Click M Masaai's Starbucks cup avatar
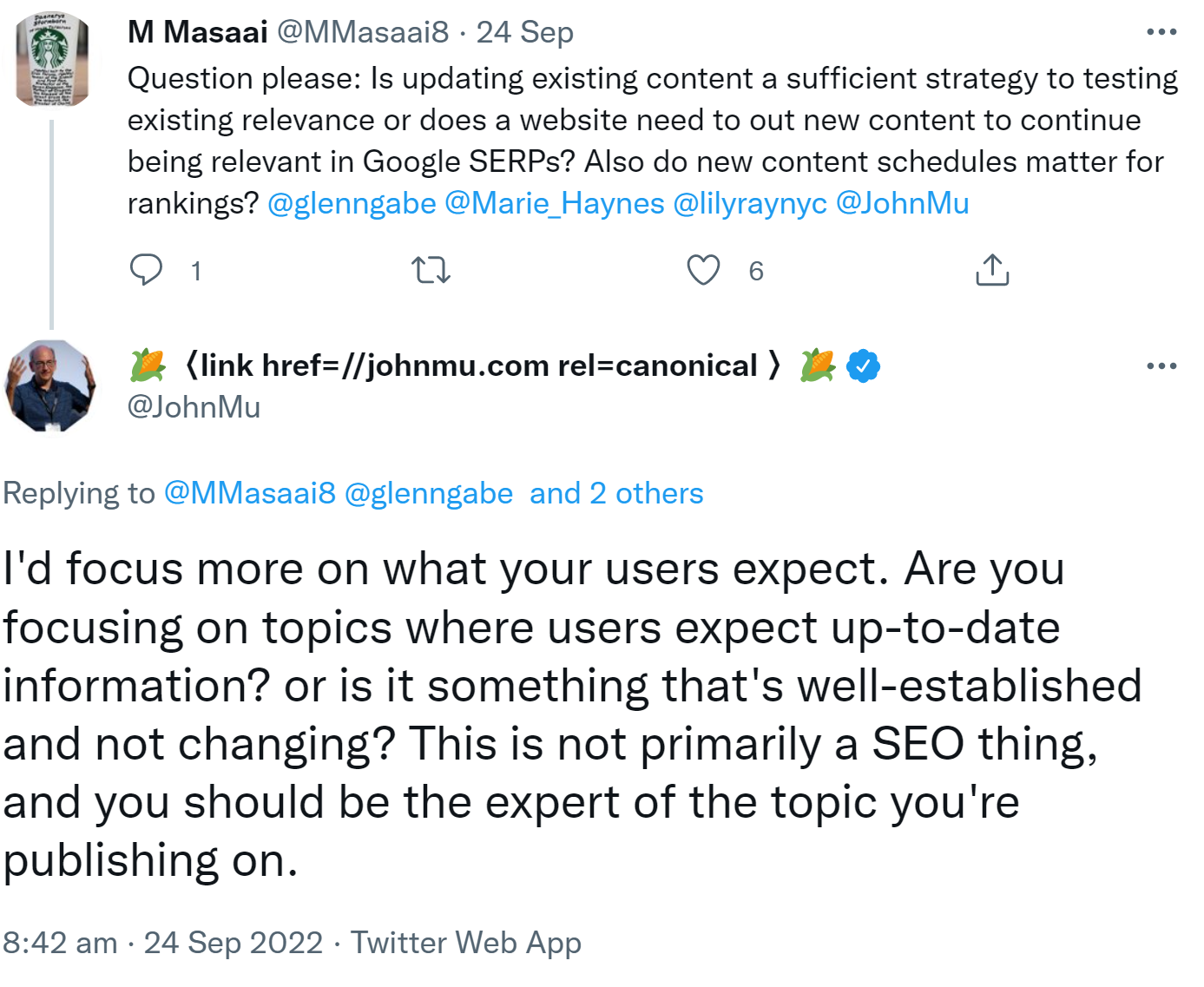This screenshot has width=1204, height=987. (x=53, y=61)
